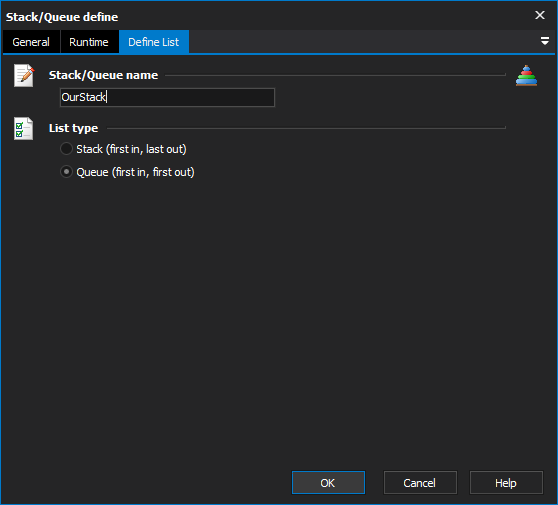Image resolution: width=558 pixels, height=505 pixels.
Task: Click the checklist document icon beside List type
Action: [x=23, y=128]
